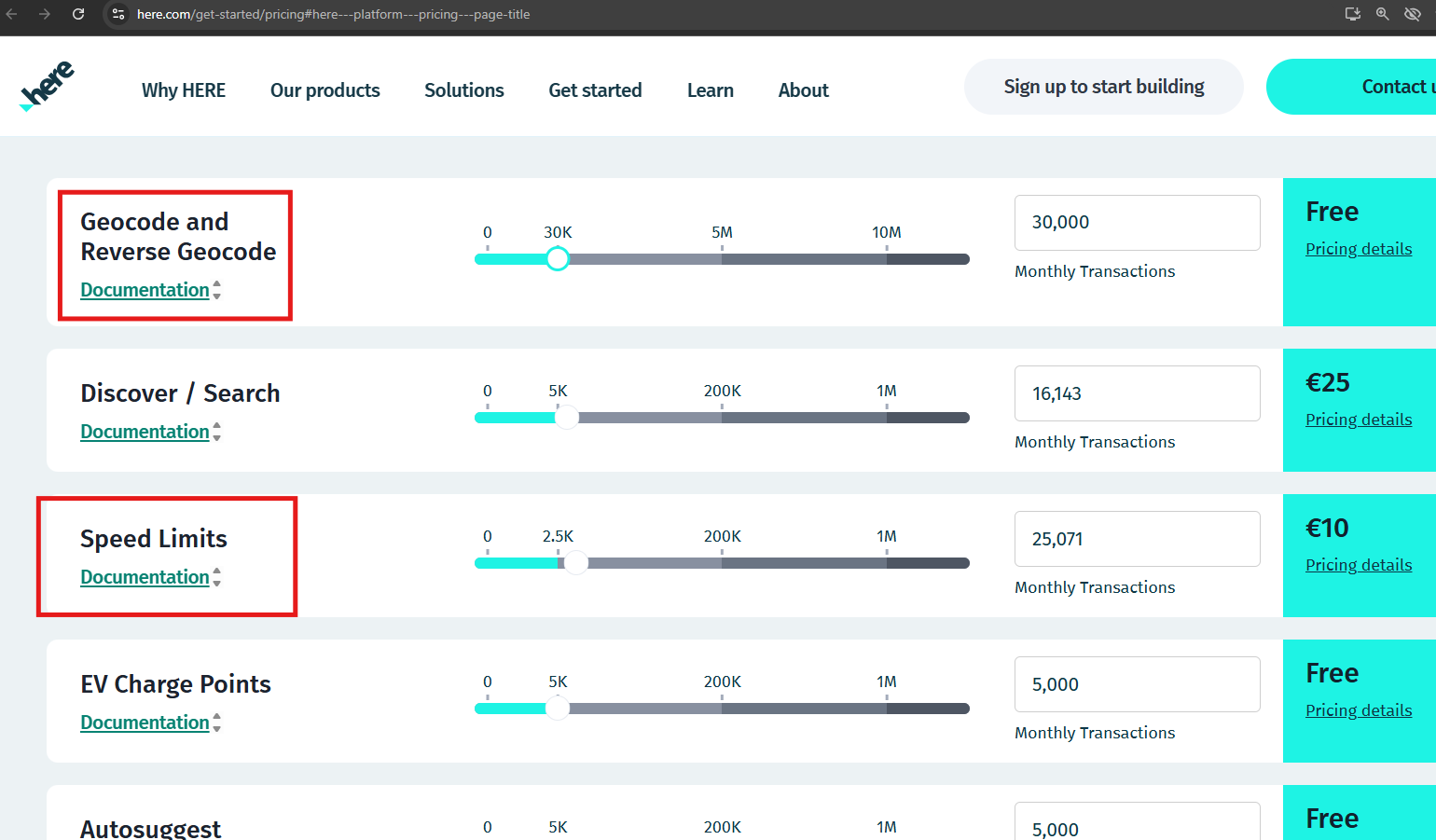The height and width of the screenshot is (840, 1436).
Task: Click the EV Charge Points field showing 5,000
Action: coord(1138,684)
